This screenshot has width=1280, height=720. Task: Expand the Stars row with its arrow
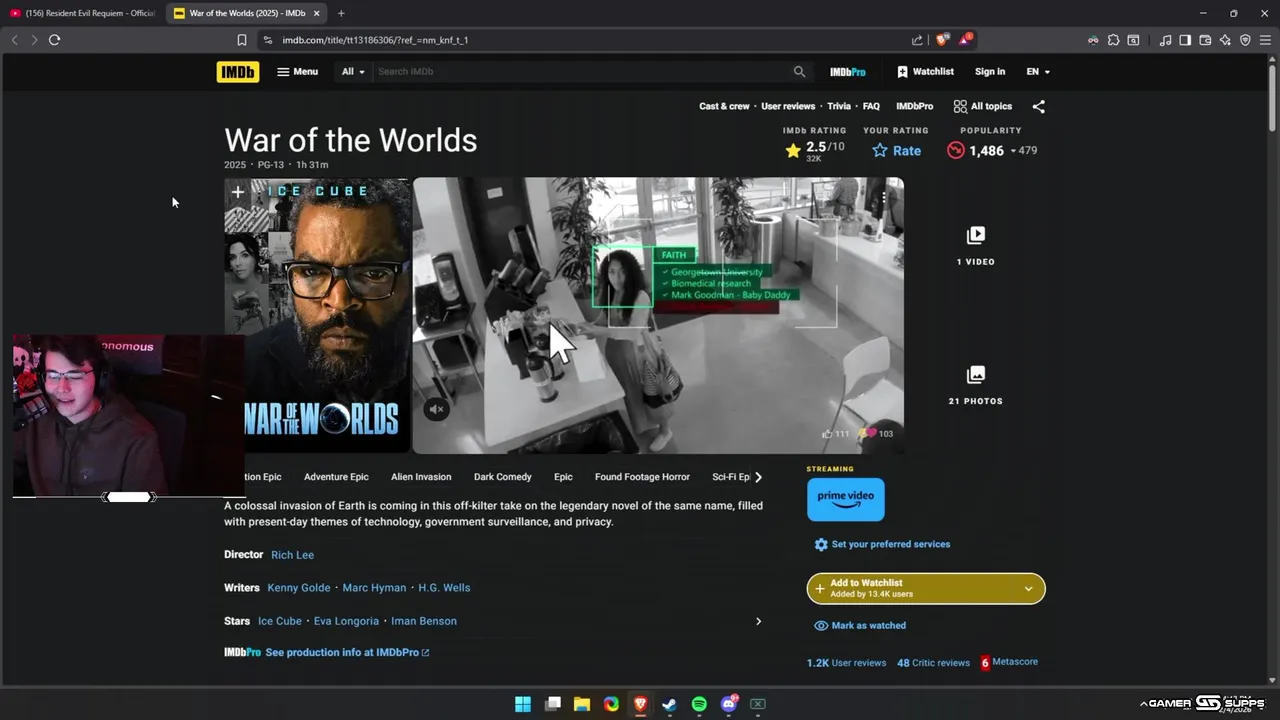point(758,621)
